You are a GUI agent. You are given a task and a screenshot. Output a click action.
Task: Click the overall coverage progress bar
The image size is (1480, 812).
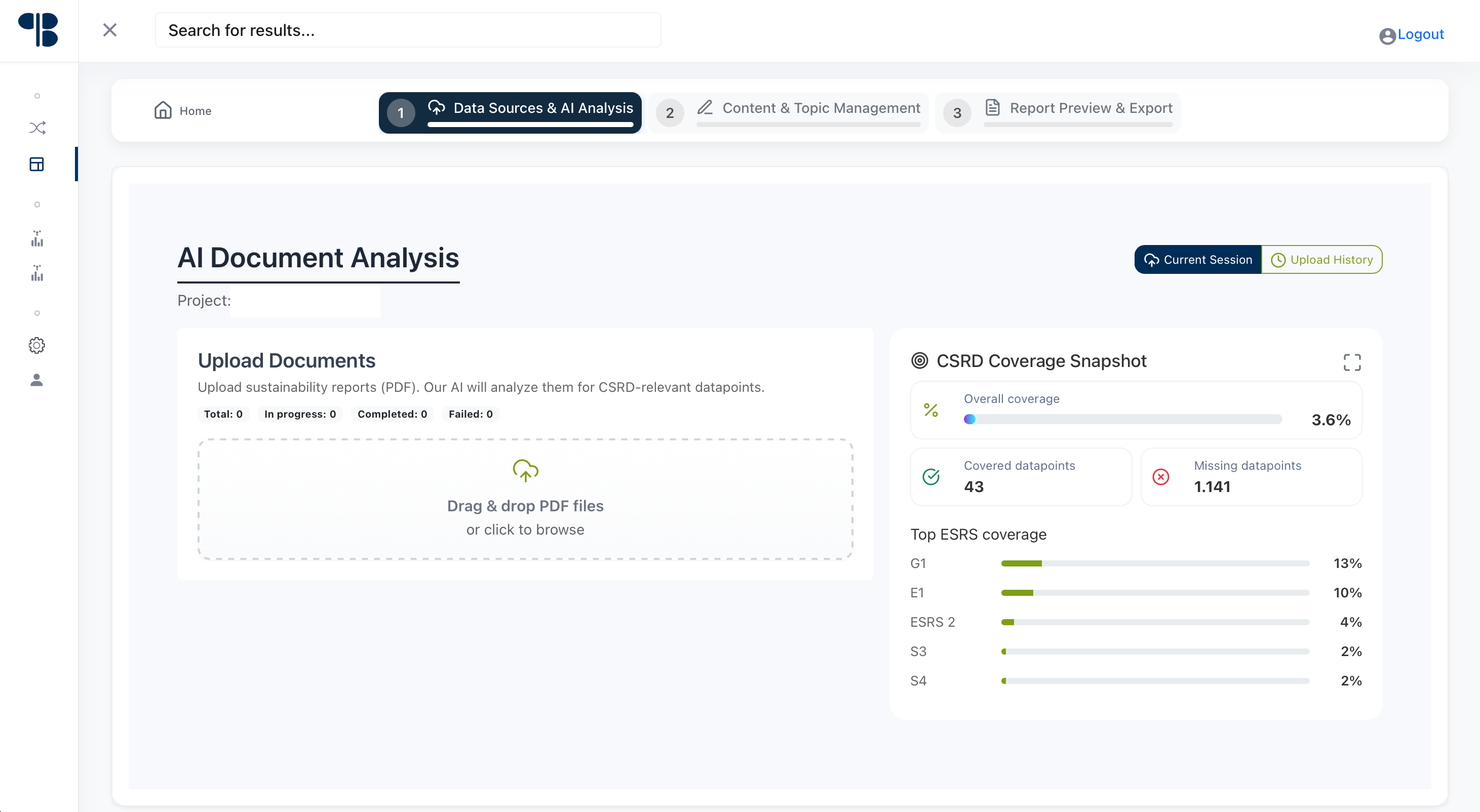point(1122,419)
